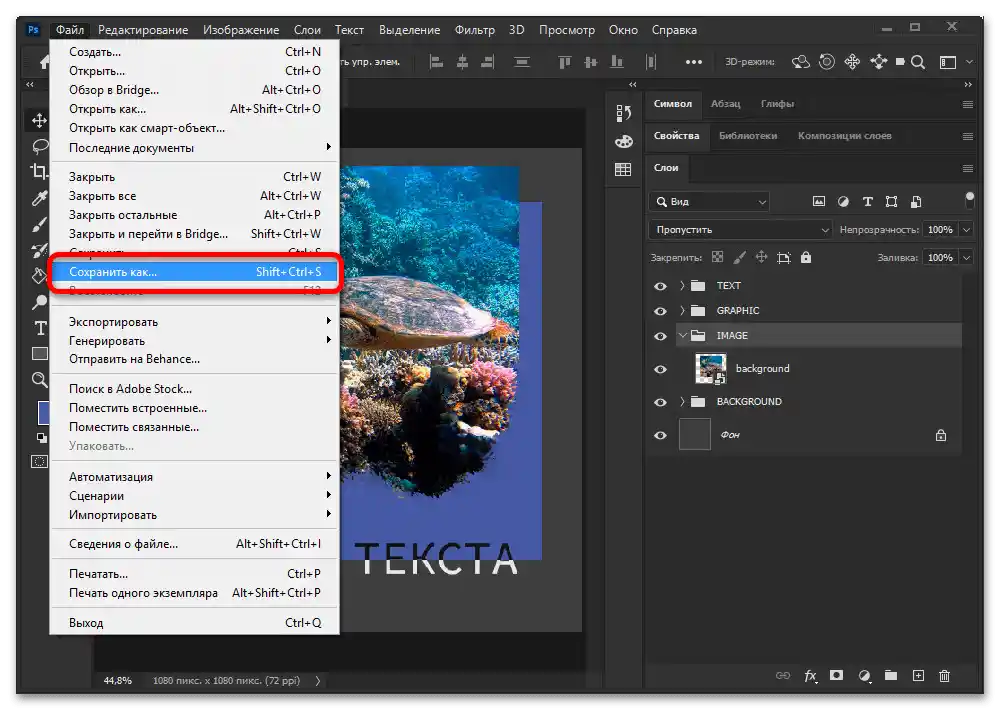Toggle lock transparent pixels

[x=717, y=257]
